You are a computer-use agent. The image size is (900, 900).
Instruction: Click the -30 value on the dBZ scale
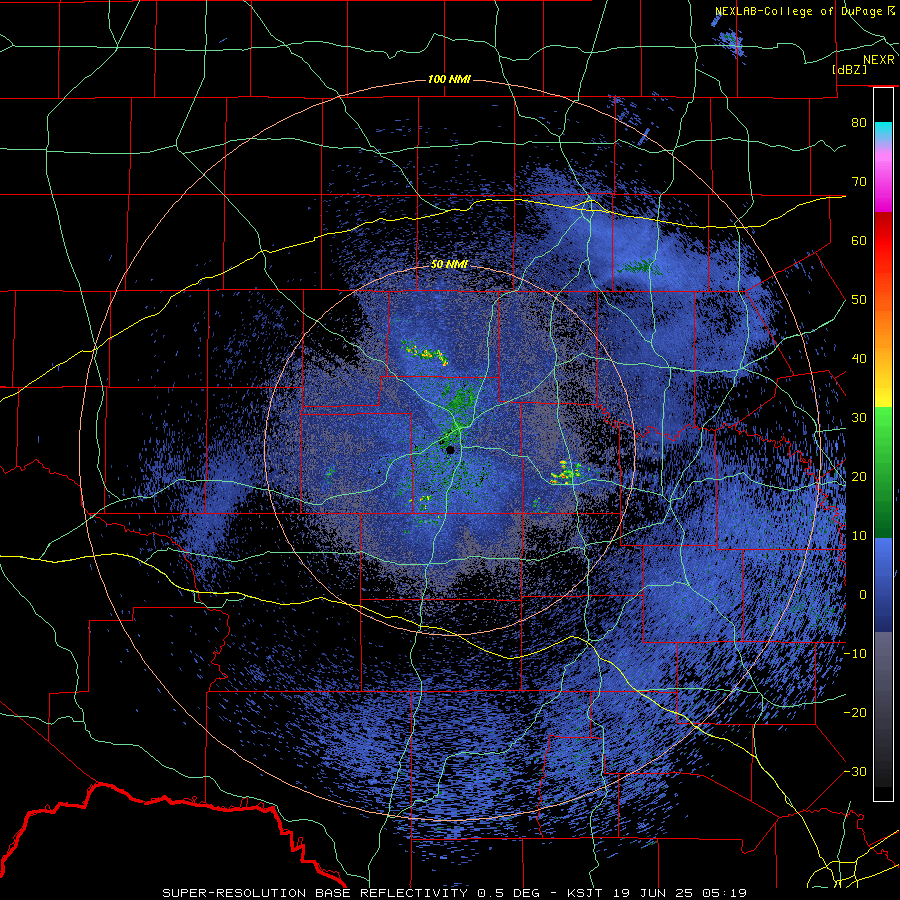pyautogui.click(x=855, y=772)
